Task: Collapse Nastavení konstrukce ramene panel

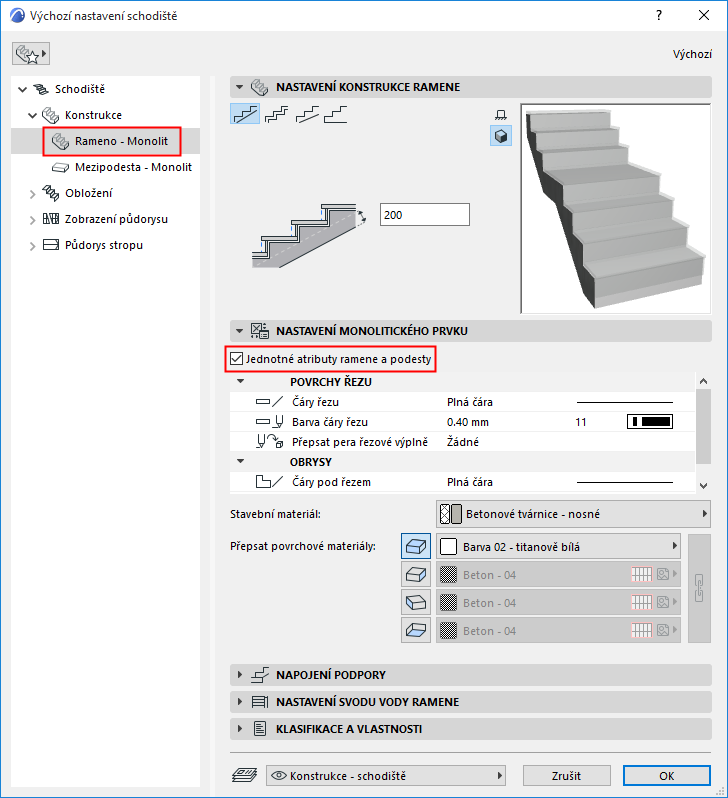Action: 239,87
